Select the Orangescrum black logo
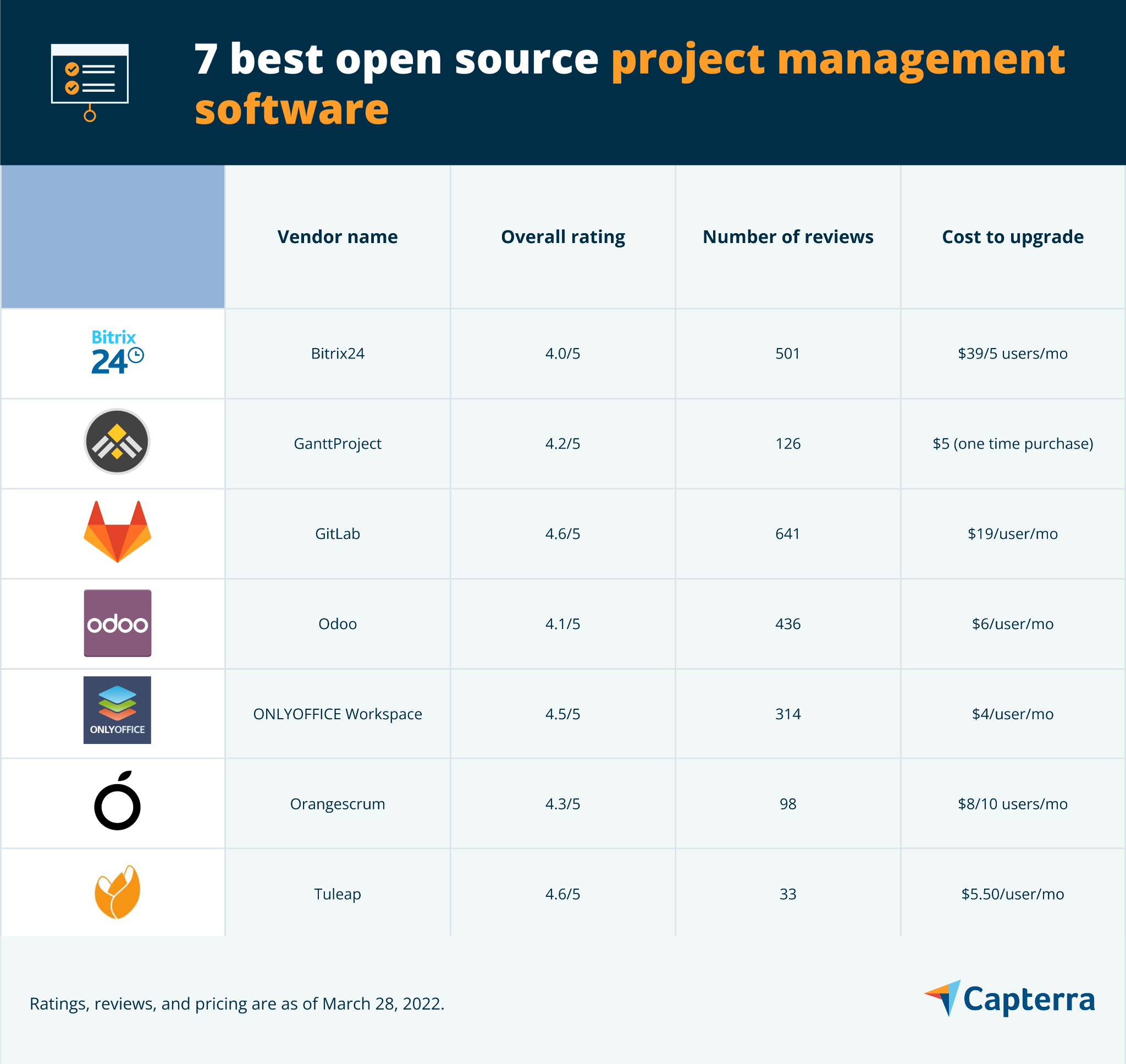The height and width of the screenshot is (1064, 1126). point(117,801)
